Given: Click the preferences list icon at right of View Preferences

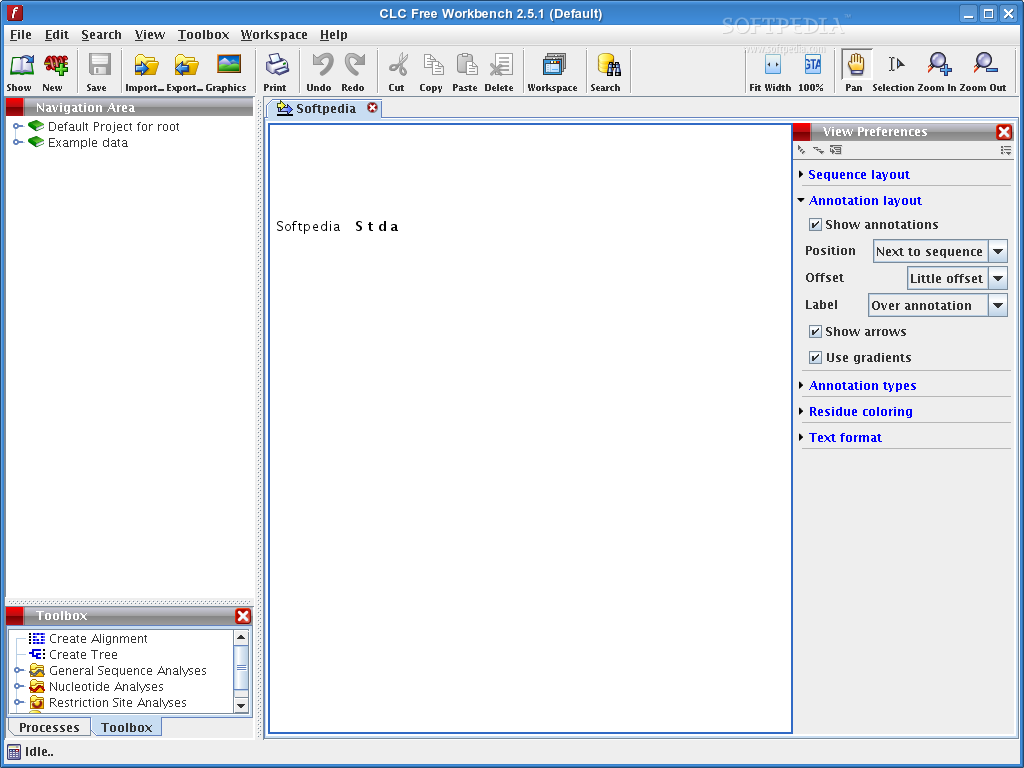Looking at the screenshot, I should click(1006, 150).
